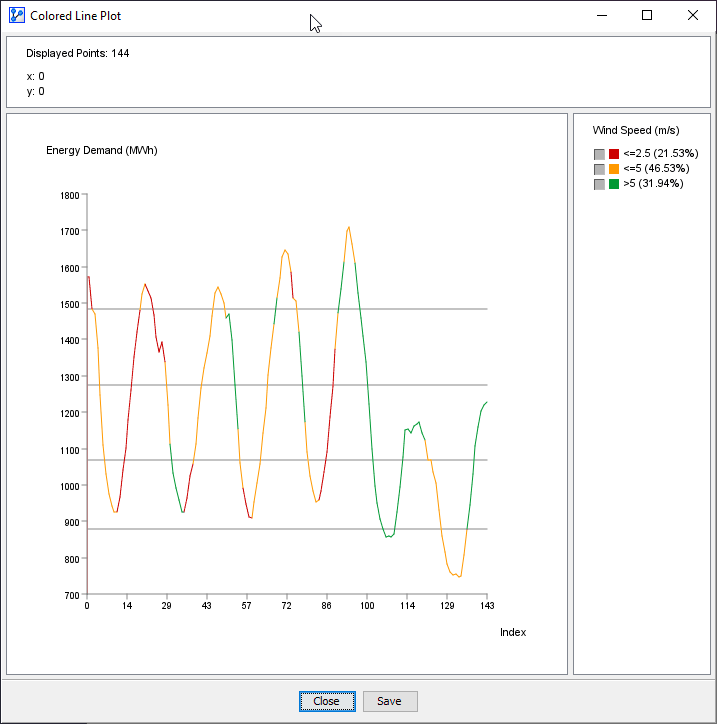Click the Index x-axis label
The image size is (717, 724).
point(513,632)
